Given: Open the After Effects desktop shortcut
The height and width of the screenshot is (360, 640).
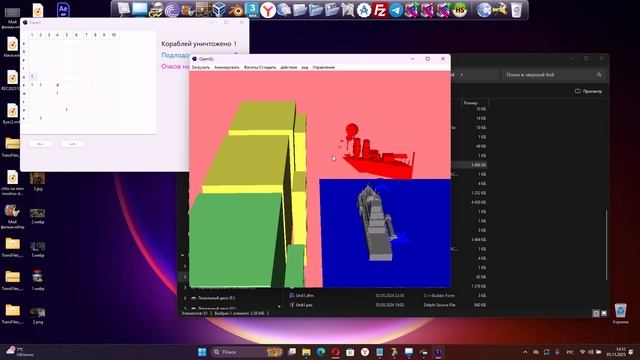Looking at the screenshot, I should 63,10.
